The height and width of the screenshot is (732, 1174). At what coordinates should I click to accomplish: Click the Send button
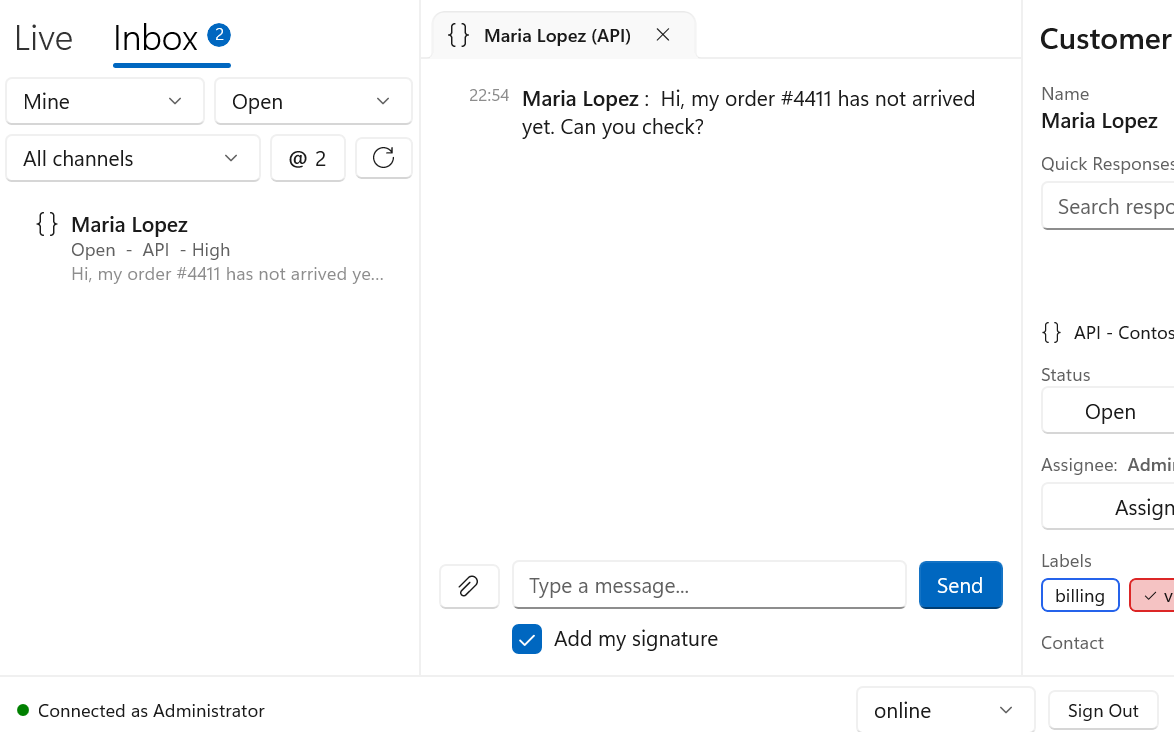[960, 585]
